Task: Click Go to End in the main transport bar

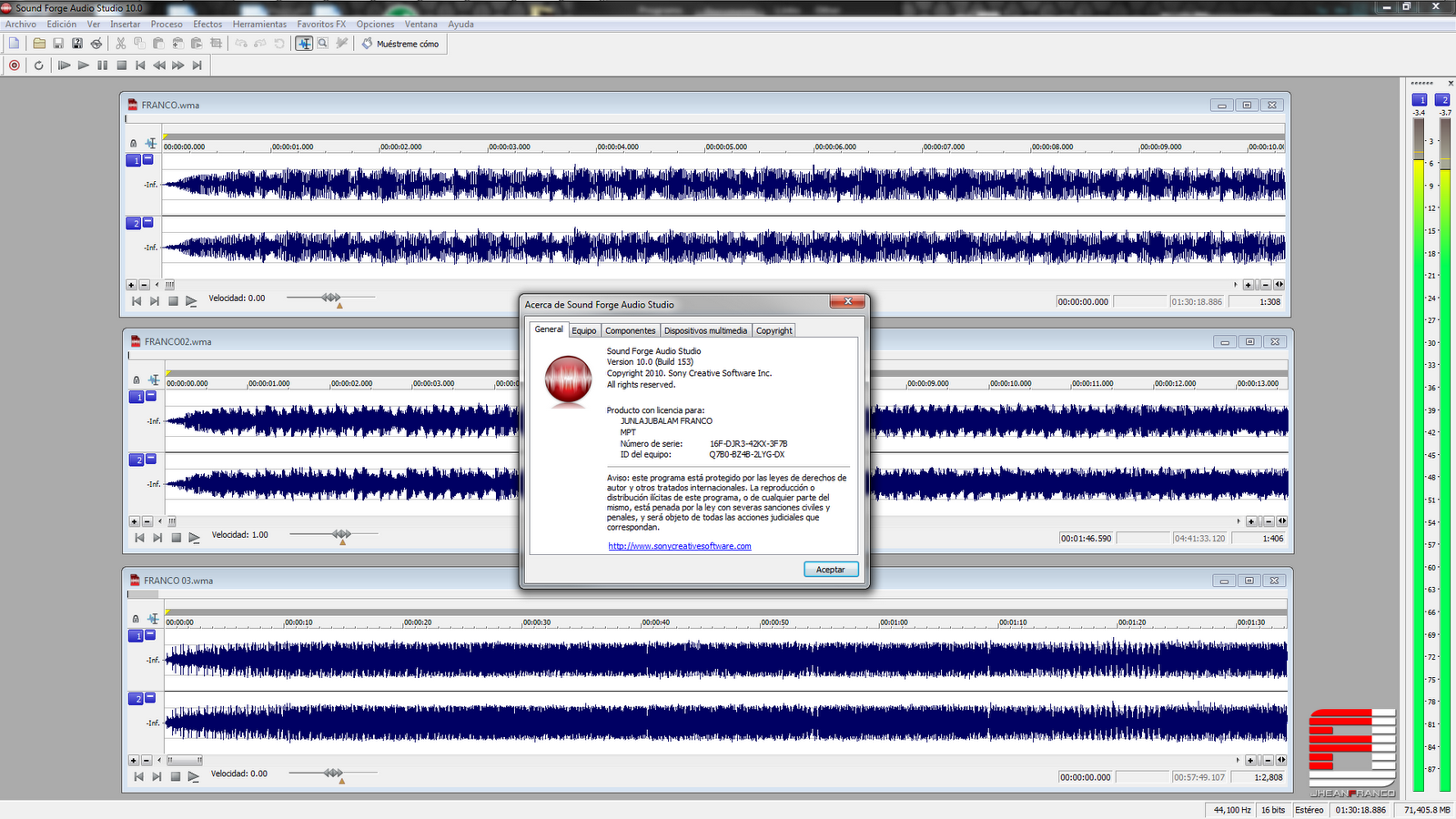Action: pos(197,66)
